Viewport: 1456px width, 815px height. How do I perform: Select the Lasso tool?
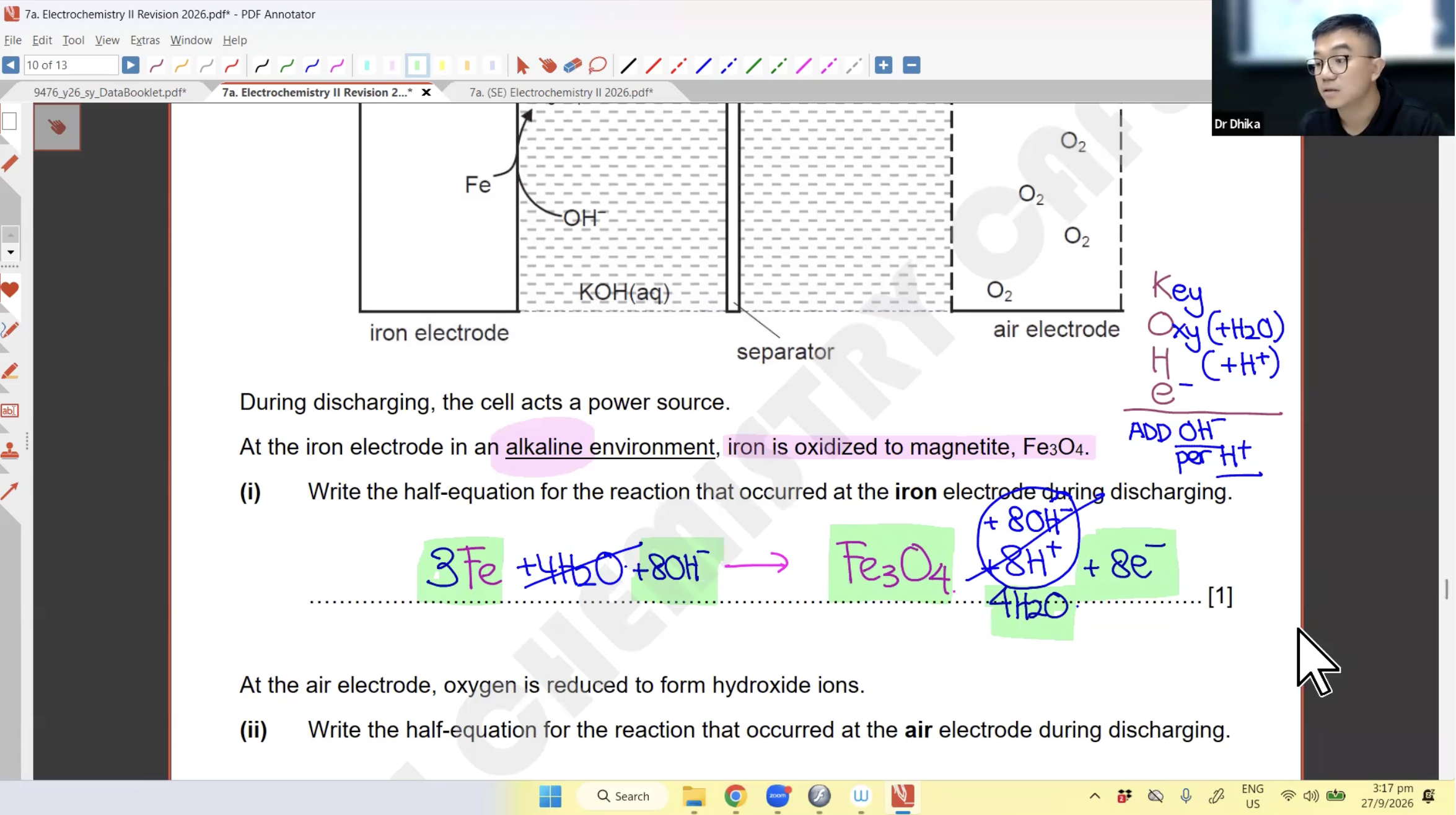pyautogui.click(x=598, y=65)
